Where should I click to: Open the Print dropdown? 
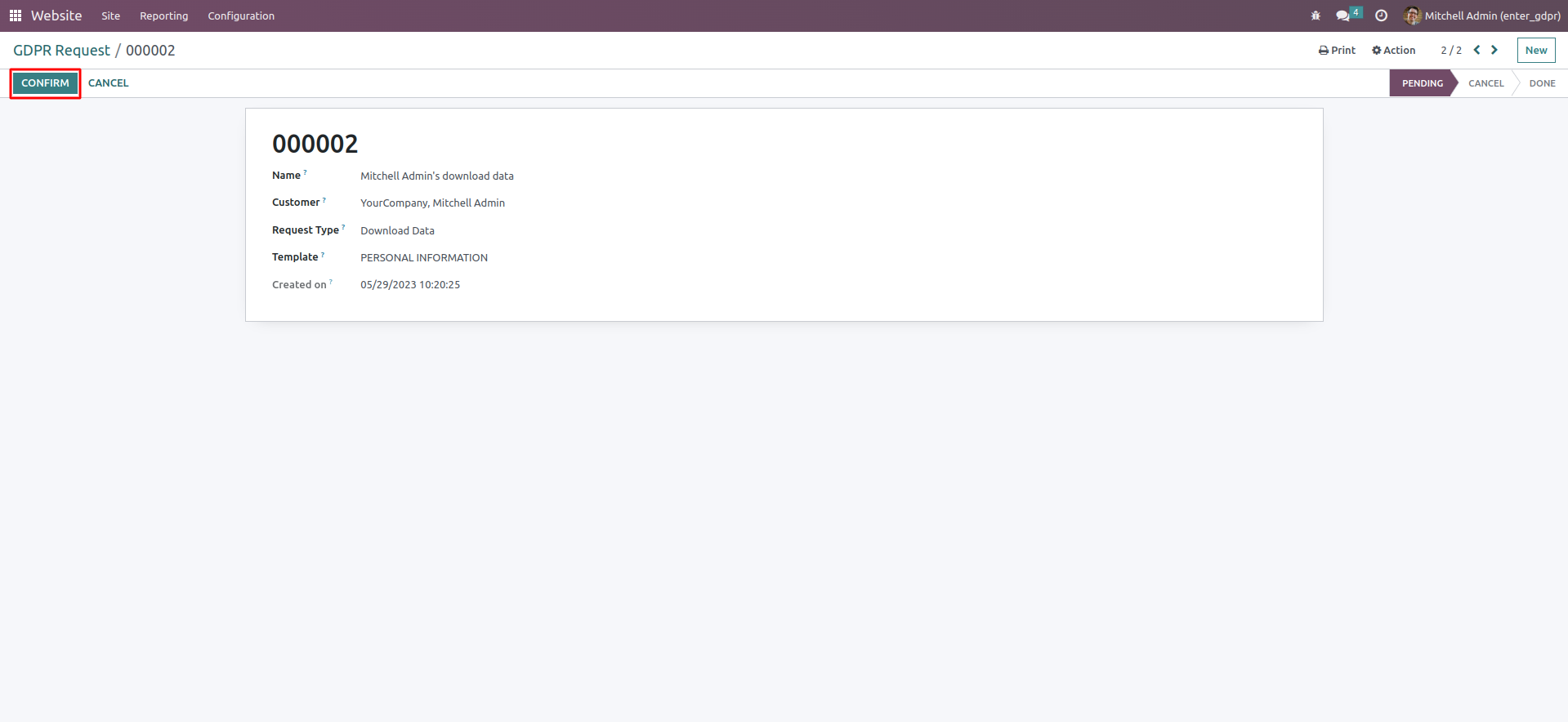coord(1337,50)
